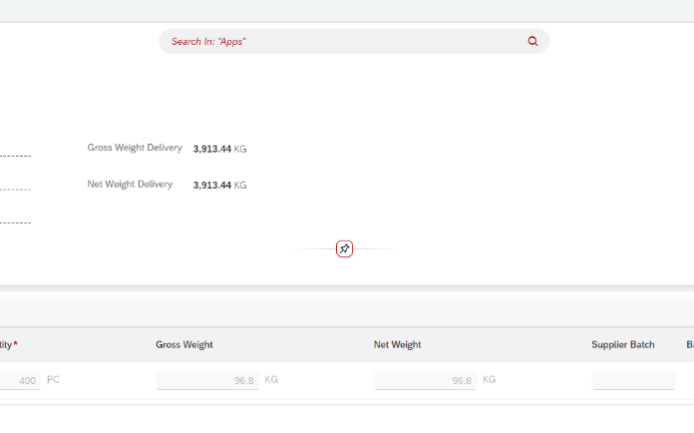Click the empty Supplier Batch input field
Image resolution: width=694 pixels, height=433 pixels.
[633, 381]
